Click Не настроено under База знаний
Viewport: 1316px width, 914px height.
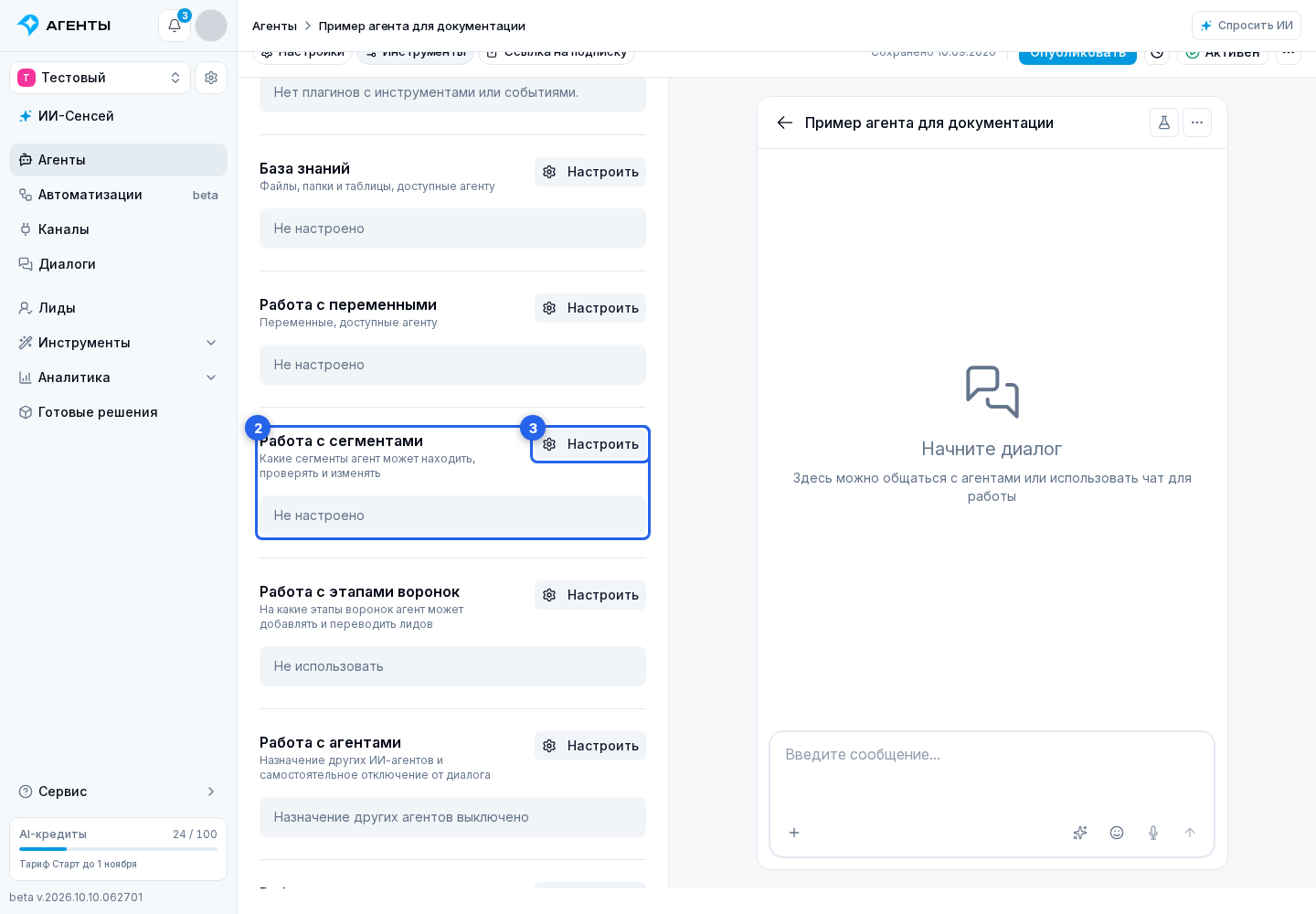(x=452, y=228)
